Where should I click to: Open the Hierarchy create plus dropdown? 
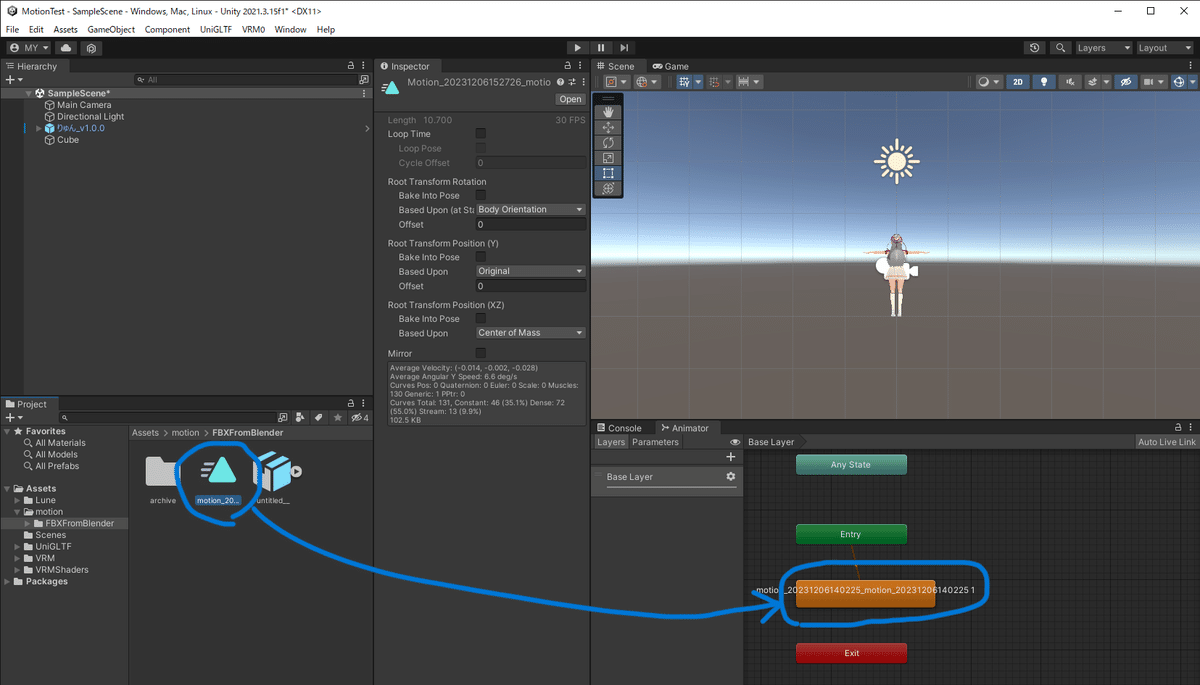(x=13, y=80)
